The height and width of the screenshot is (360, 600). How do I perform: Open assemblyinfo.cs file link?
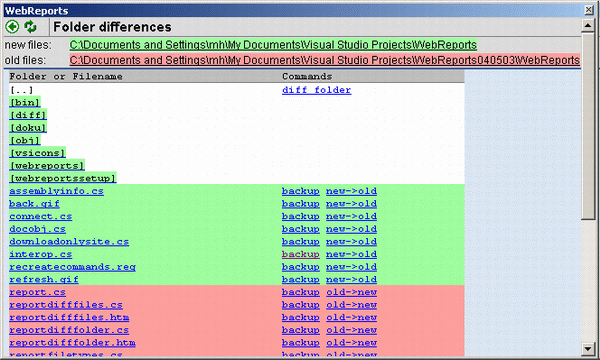click(56, 191)
